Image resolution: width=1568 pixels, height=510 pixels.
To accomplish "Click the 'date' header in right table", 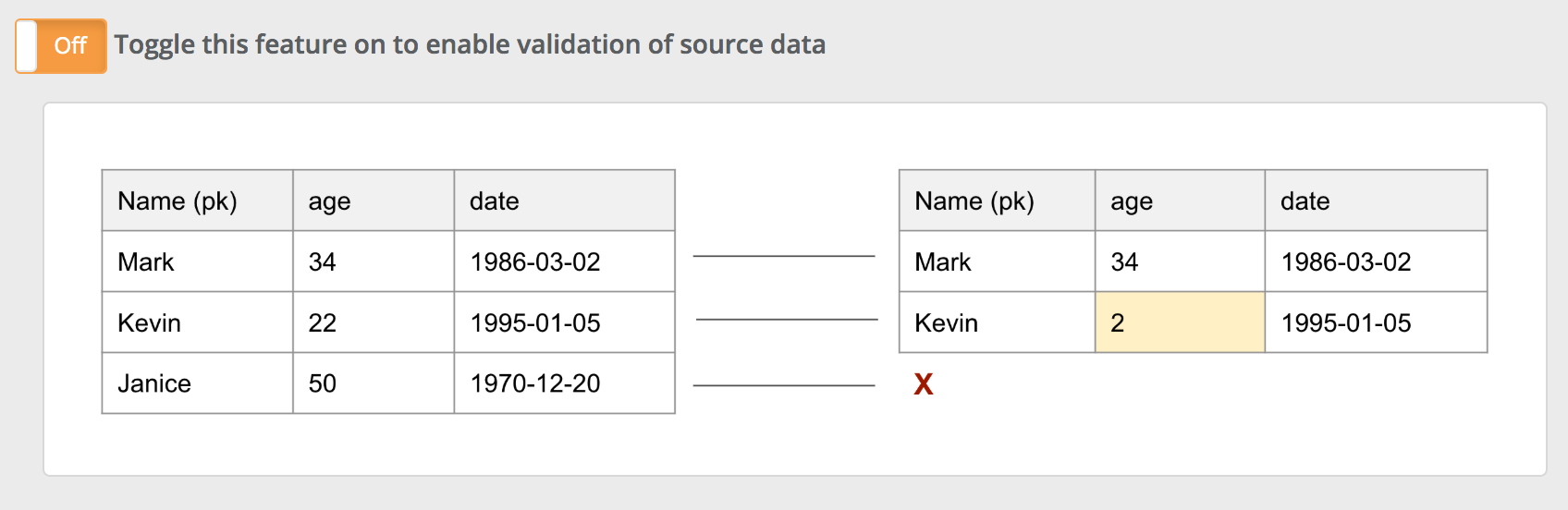I will pyautogui.click(x=1375, y=200).
